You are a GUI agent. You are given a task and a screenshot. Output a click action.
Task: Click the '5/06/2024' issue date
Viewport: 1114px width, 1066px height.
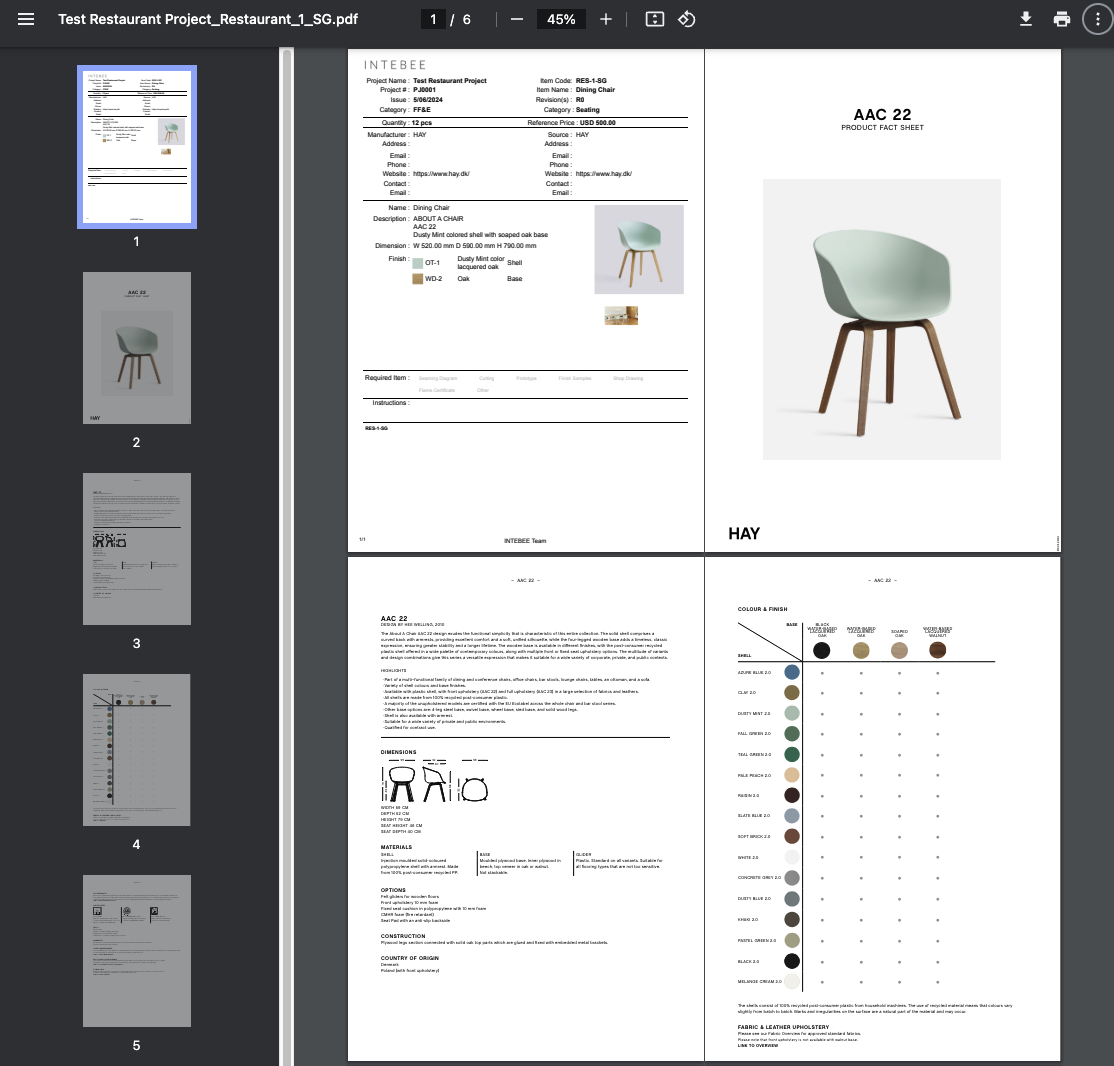coord(428,100)
